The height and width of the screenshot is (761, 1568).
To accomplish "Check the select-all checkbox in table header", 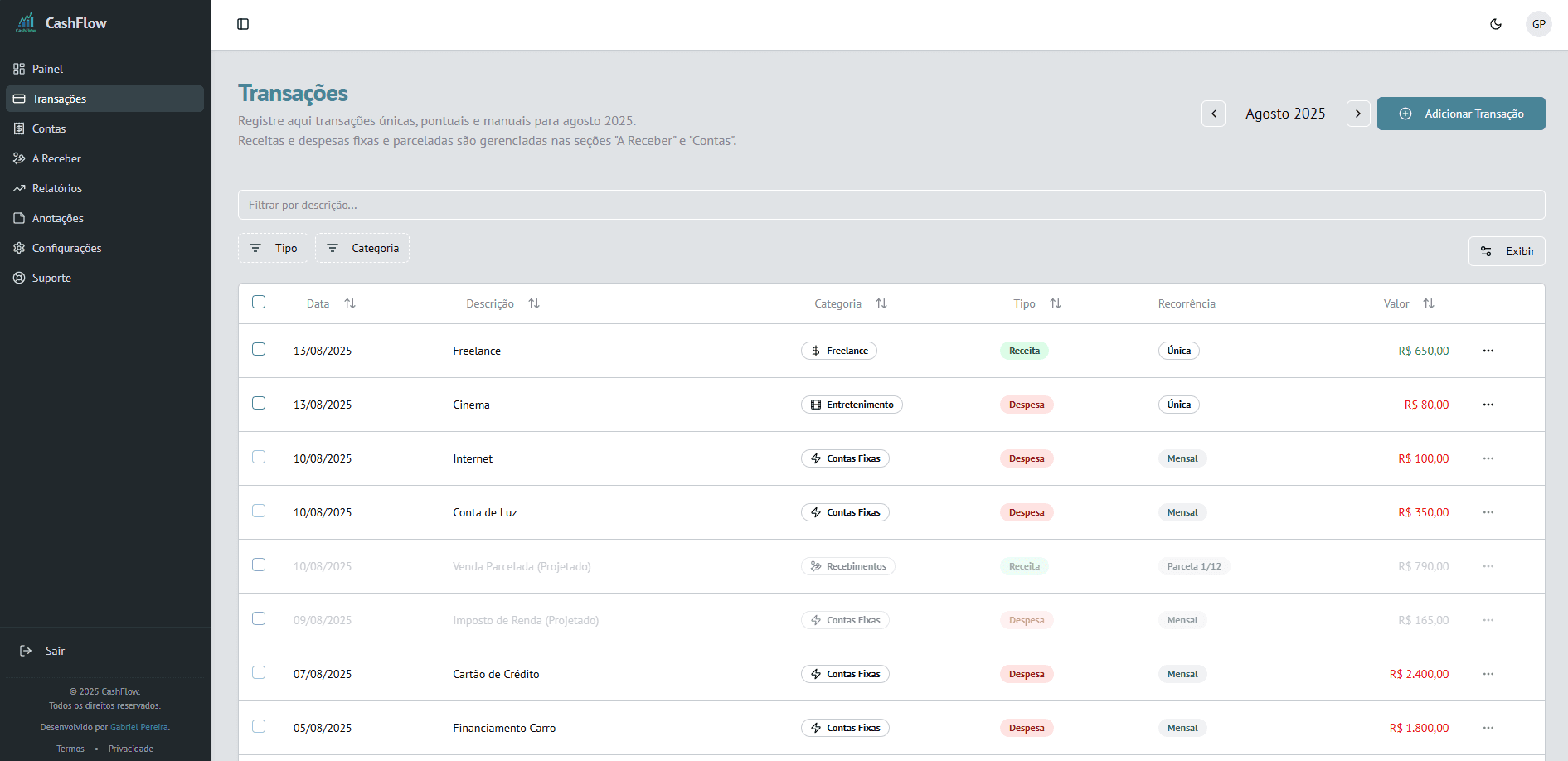I will (259, 302).
